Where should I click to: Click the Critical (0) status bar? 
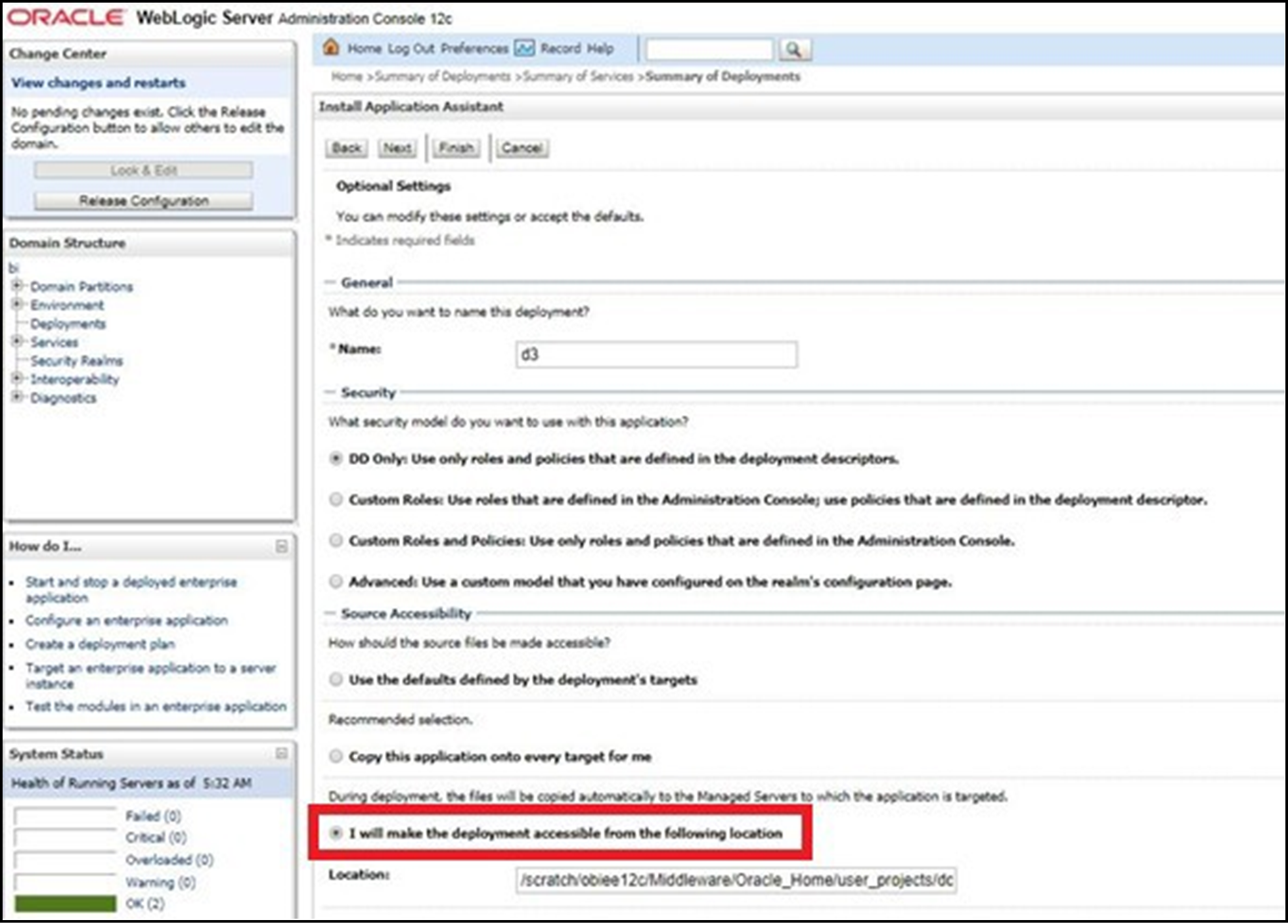65,838
